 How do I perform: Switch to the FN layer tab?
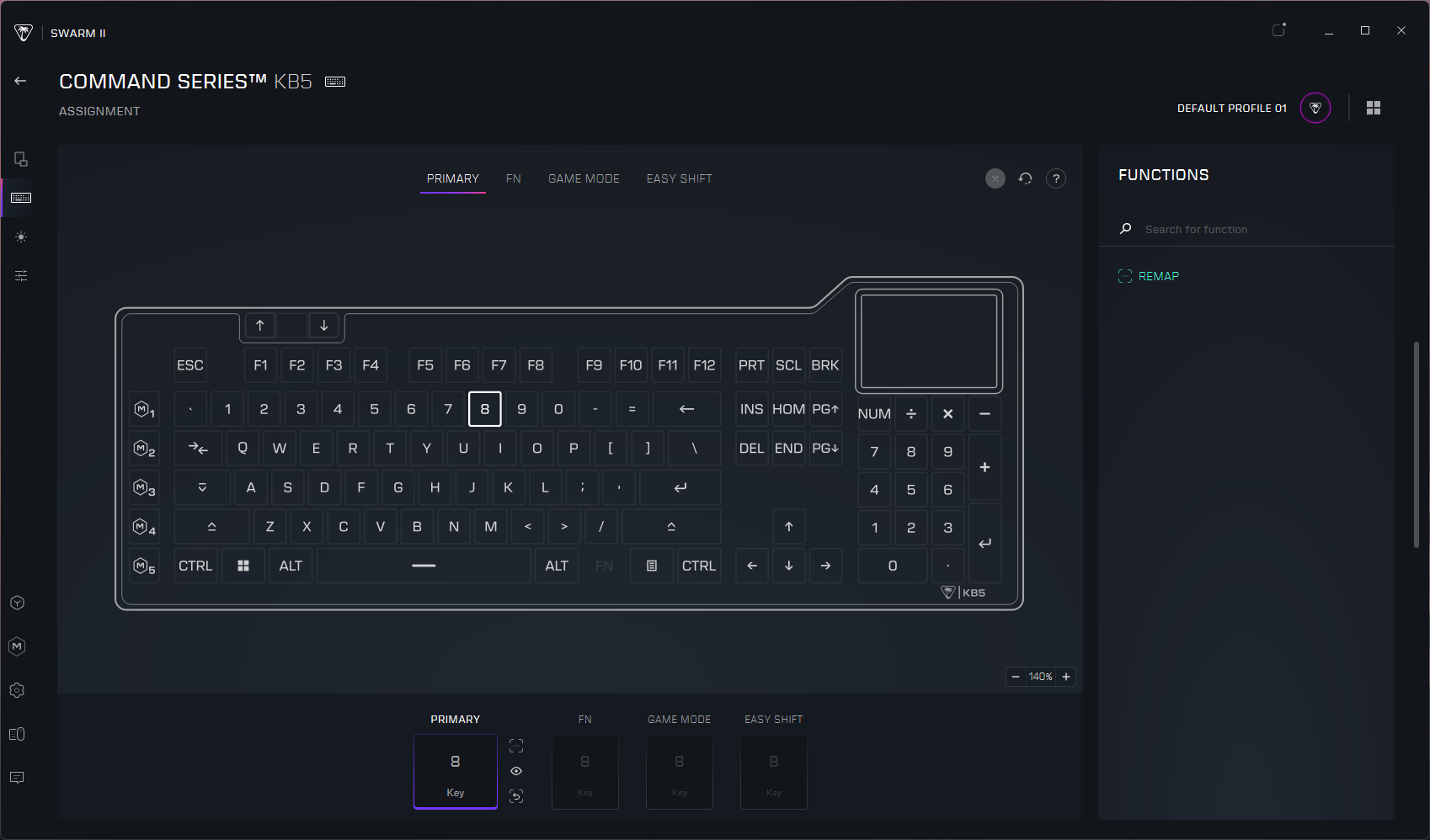coord(514,178)
